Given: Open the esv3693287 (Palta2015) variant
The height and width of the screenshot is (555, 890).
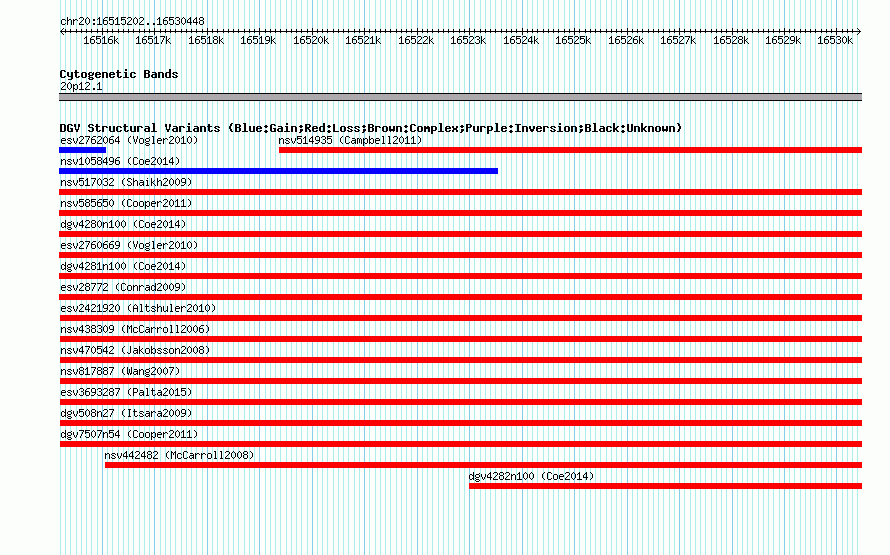Looking at the screenshot, I should pos(126,392).
